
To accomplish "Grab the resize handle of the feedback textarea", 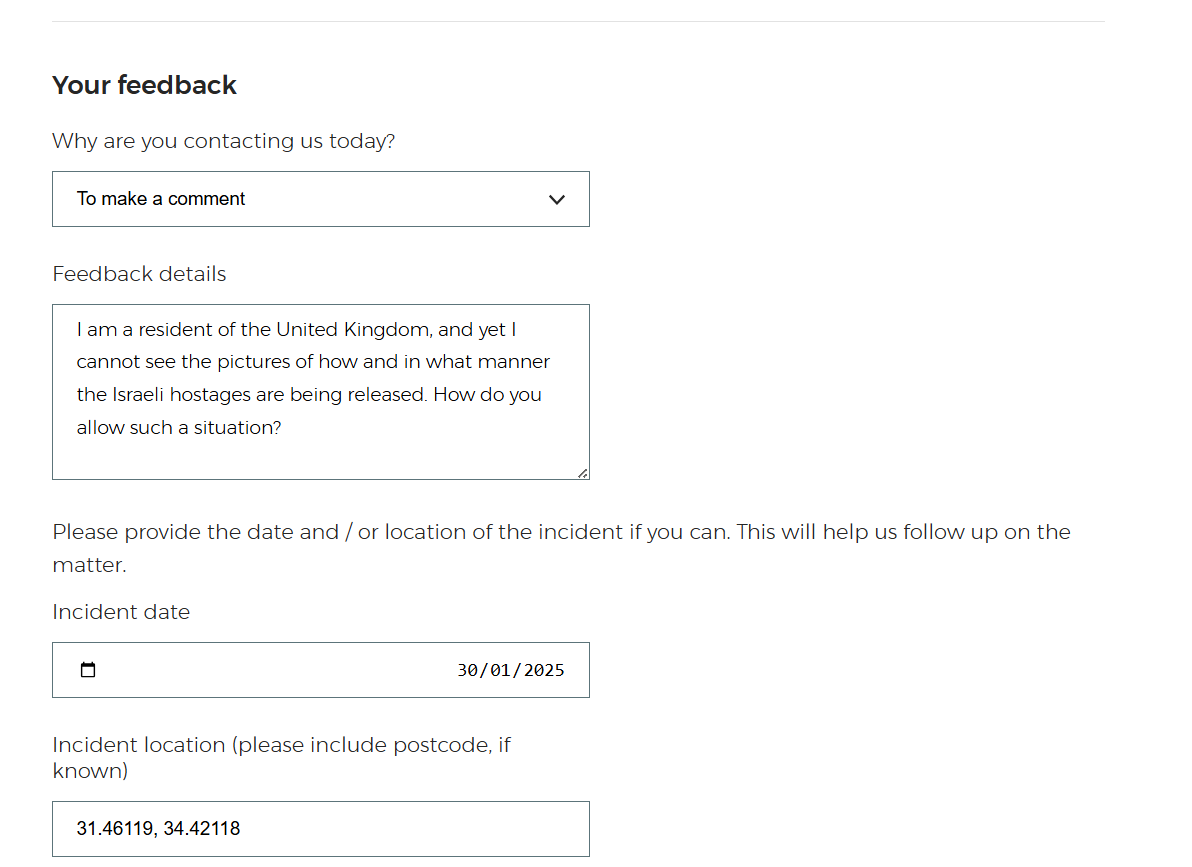I will (582, 473).
